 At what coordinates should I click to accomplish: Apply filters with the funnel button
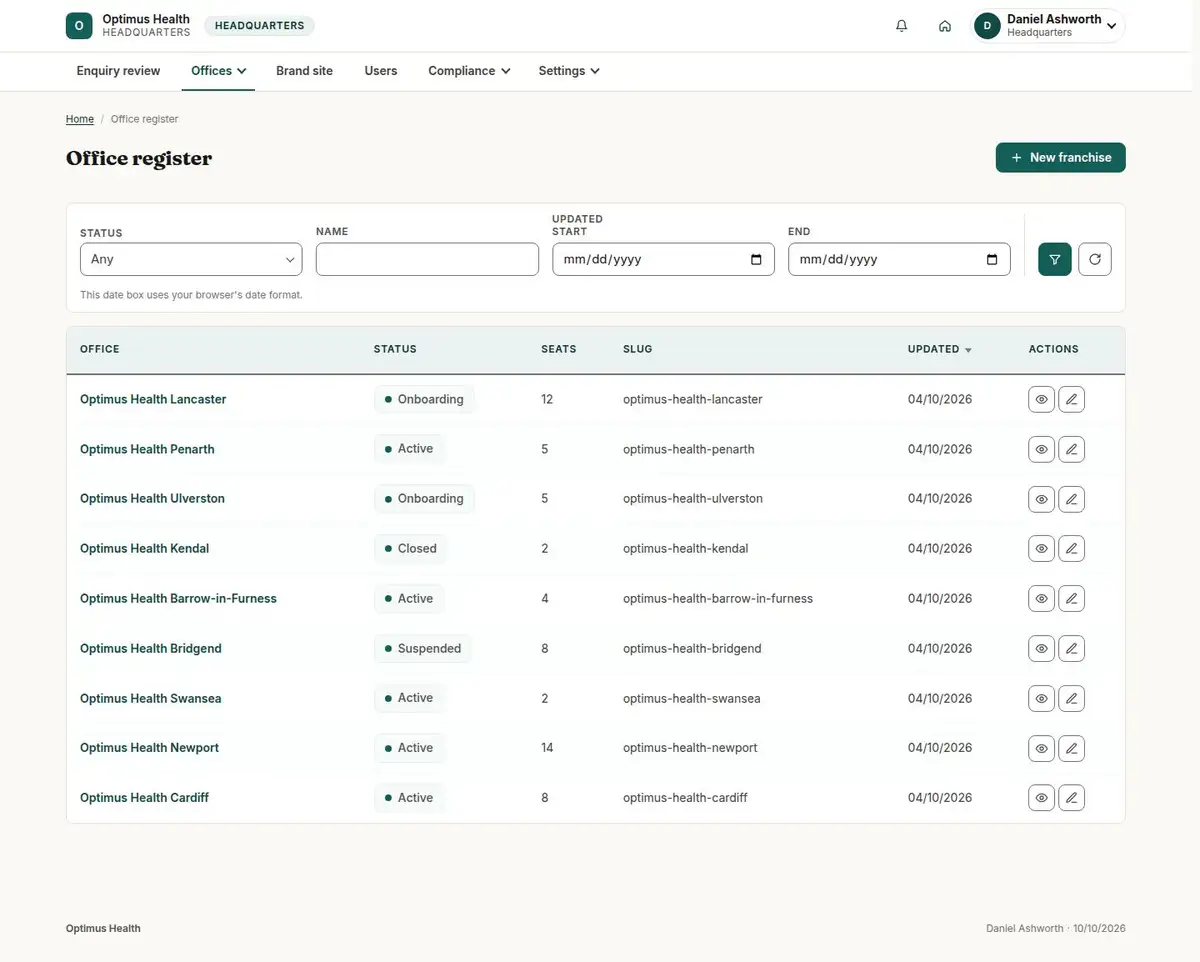[x=1055, y=259]
